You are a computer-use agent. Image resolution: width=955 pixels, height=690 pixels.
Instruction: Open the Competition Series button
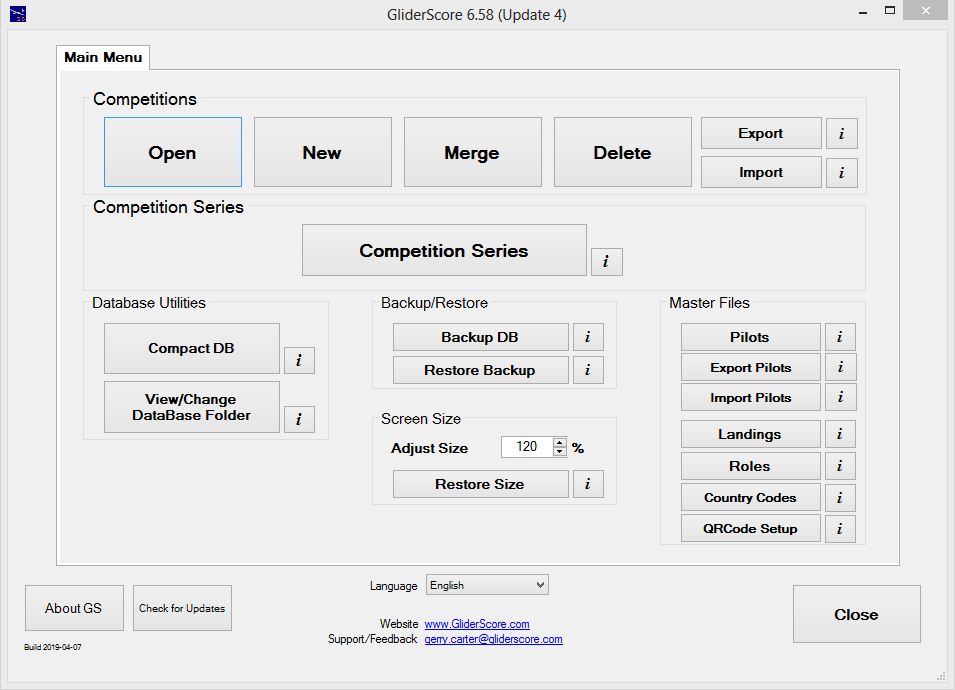pos(445,250)
